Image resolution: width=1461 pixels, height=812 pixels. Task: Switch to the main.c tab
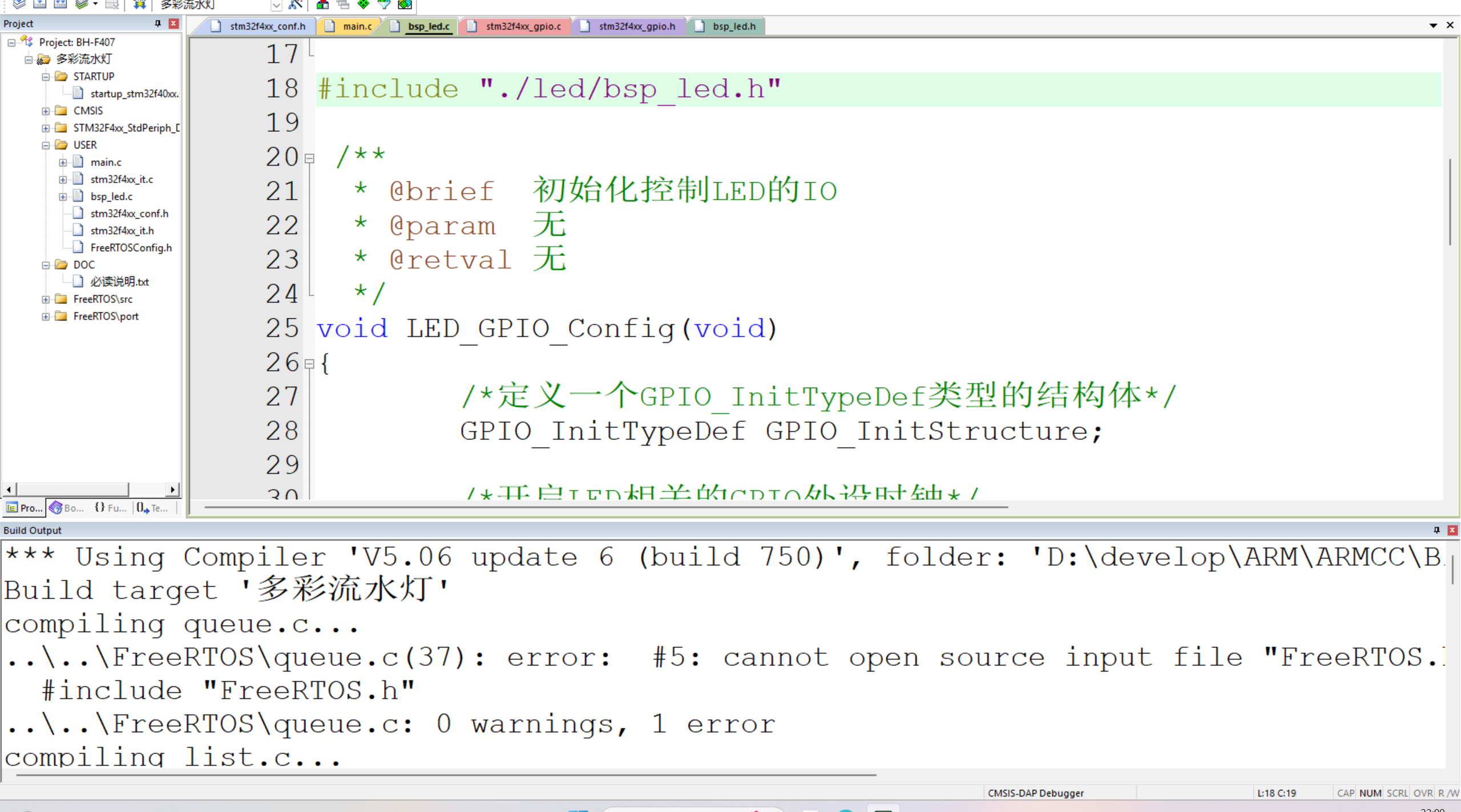(x=357, y=26)
